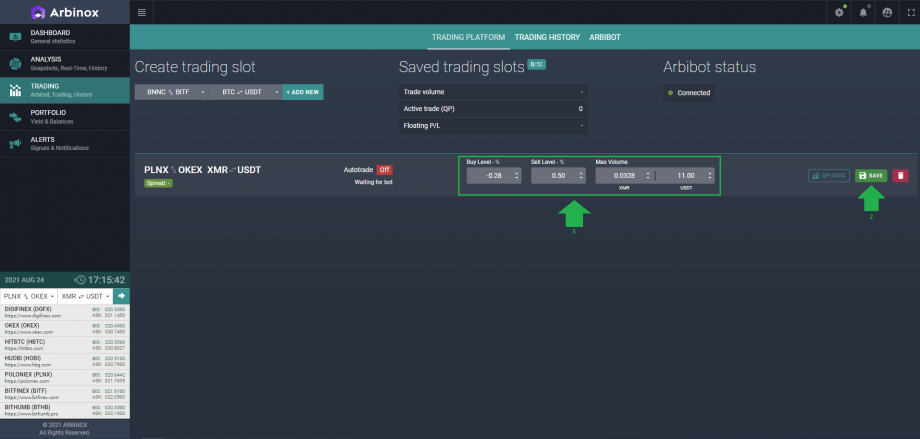Screen dimensions: 920x439
Task: Delete the PLNX OKEX trading slot
Action: coord(901,175)
